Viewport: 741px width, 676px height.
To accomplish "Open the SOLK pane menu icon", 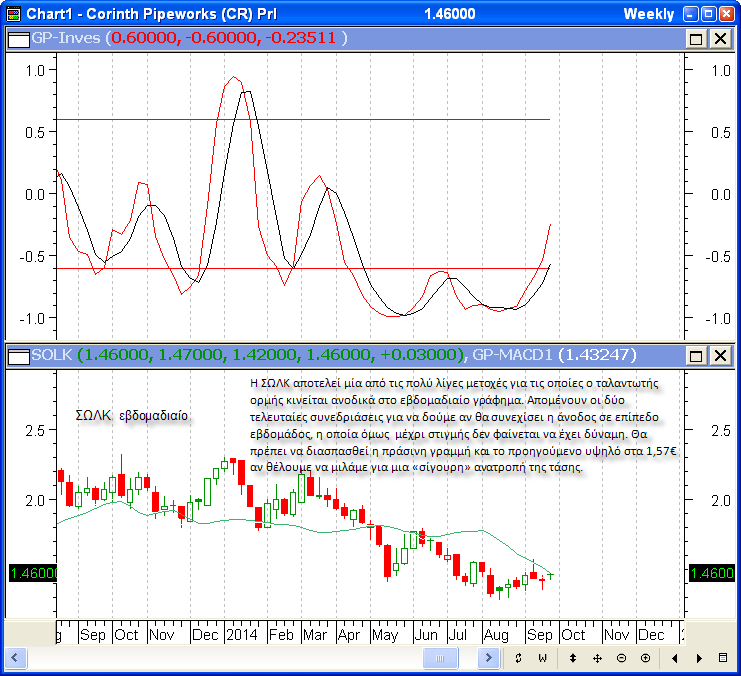I will [x=17, y=354].
